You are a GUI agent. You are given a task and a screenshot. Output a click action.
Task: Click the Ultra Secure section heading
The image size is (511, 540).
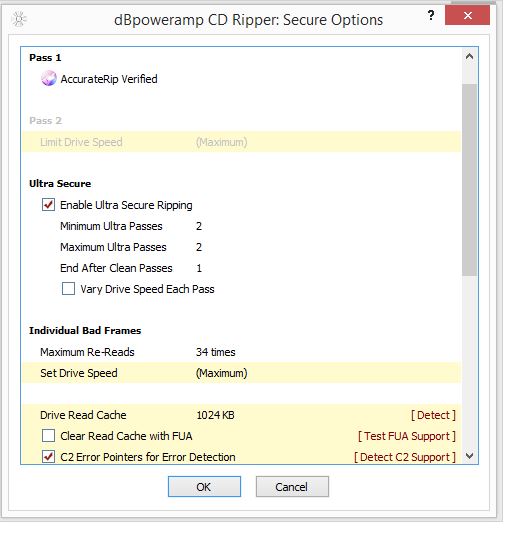point(60,184)
